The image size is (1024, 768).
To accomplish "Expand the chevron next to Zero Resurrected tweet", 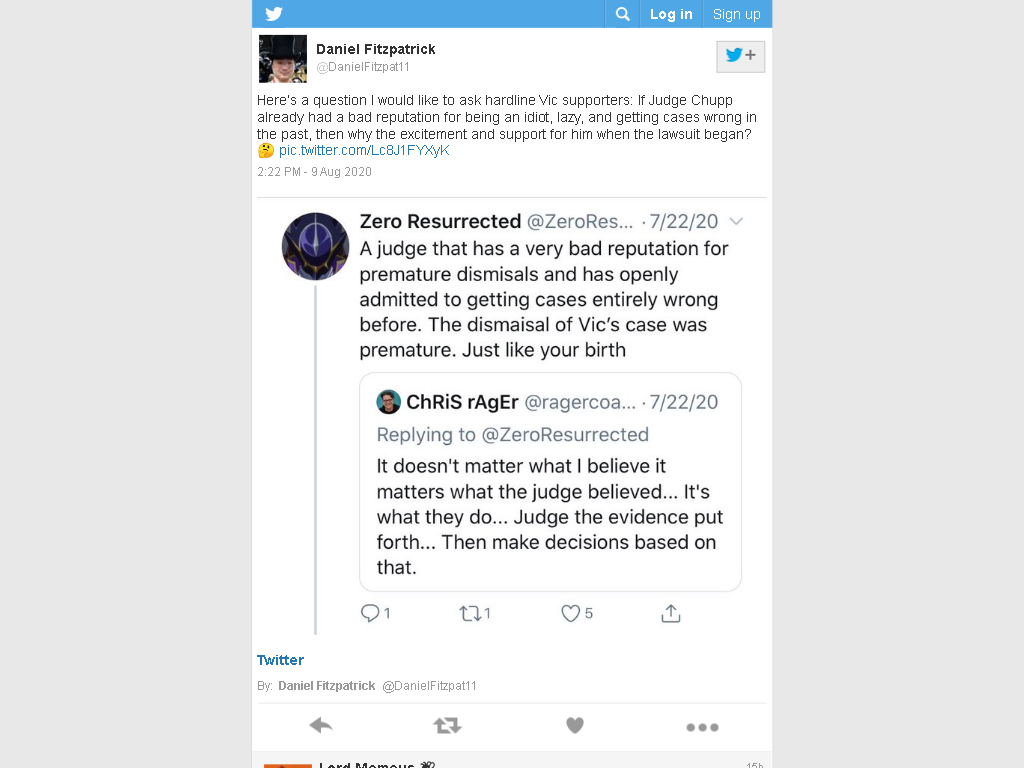I will 736,221.
